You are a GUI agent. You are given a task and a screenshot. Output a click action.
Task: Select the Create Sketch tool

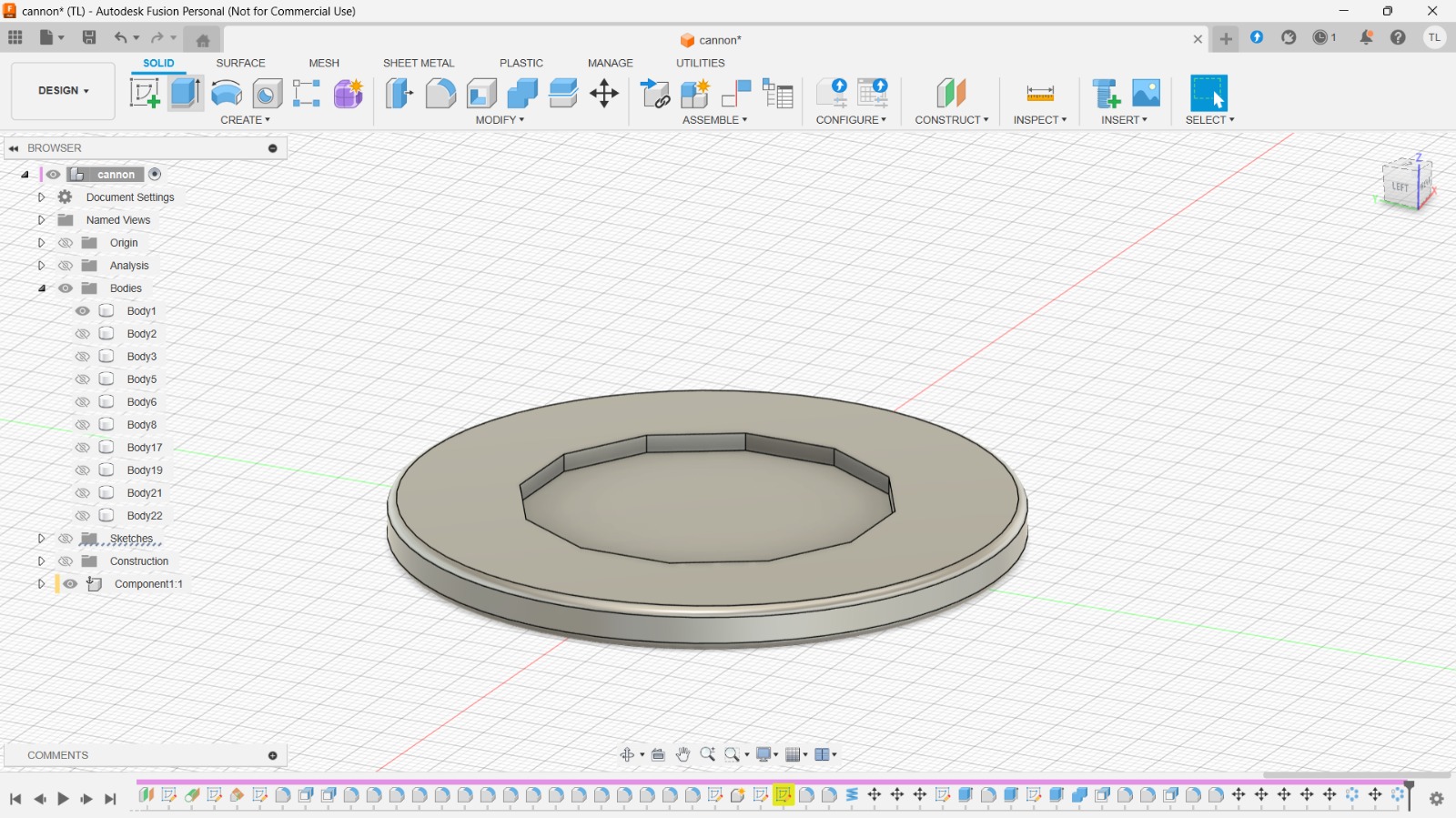pos(145,94)
